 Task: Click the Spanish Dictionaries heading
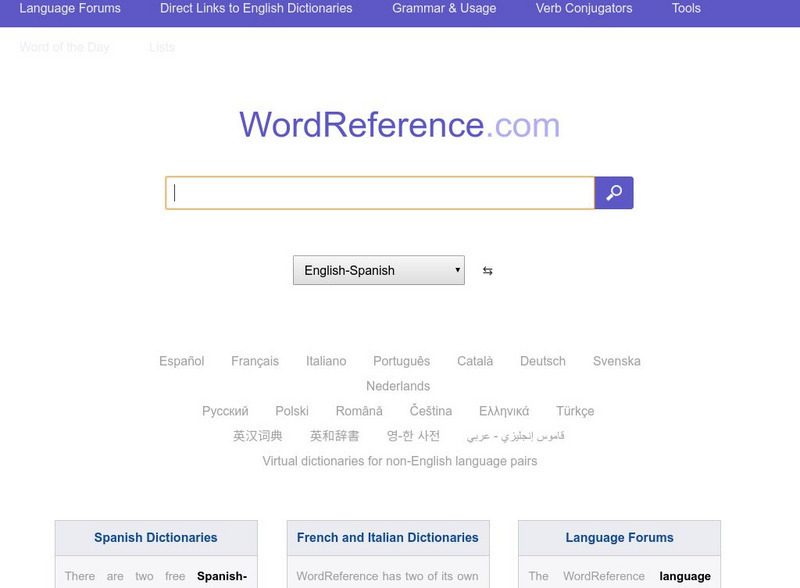tap(156, 538)
